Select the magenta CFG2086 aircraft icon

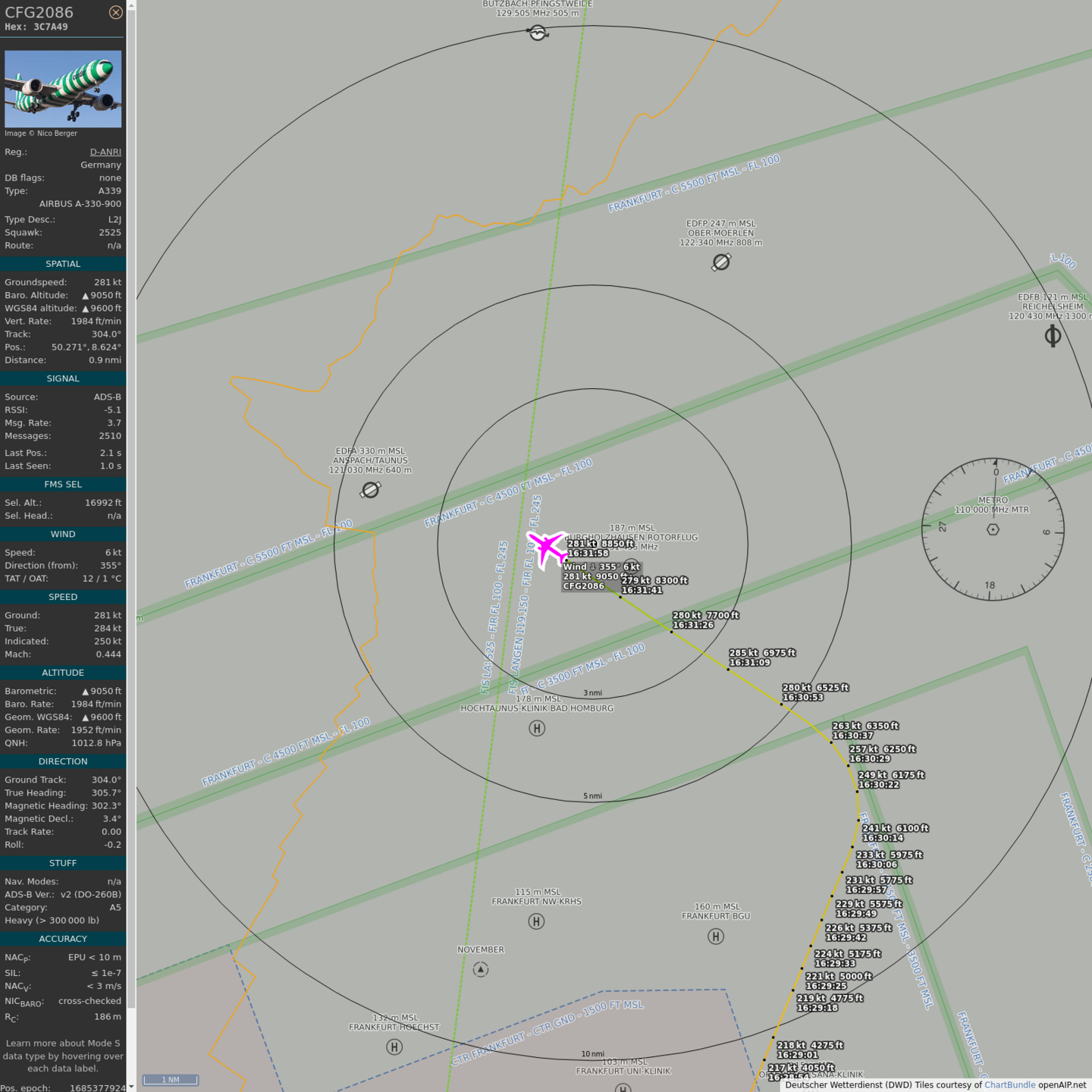547,548
